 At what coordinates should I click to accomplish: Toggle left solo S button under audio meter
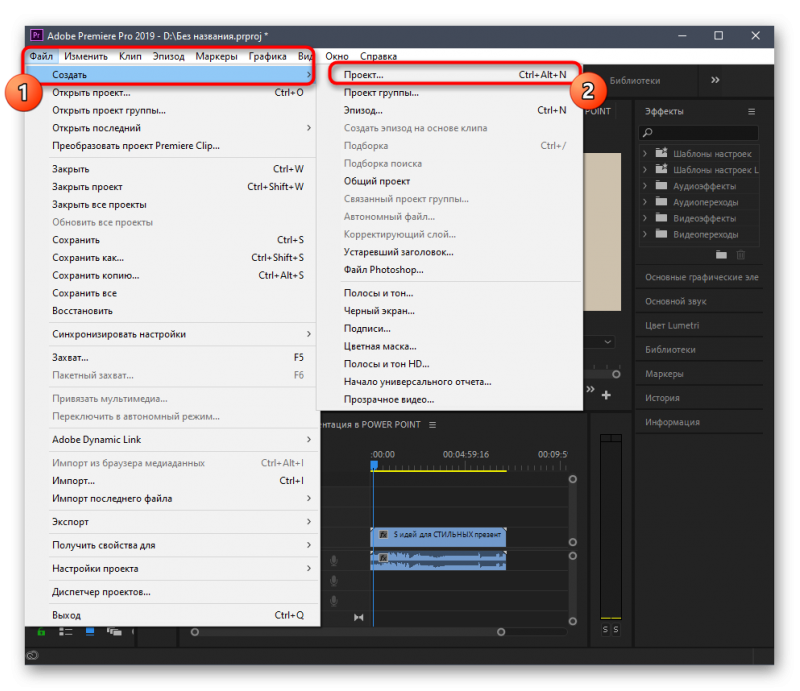[x=605, y=629]
